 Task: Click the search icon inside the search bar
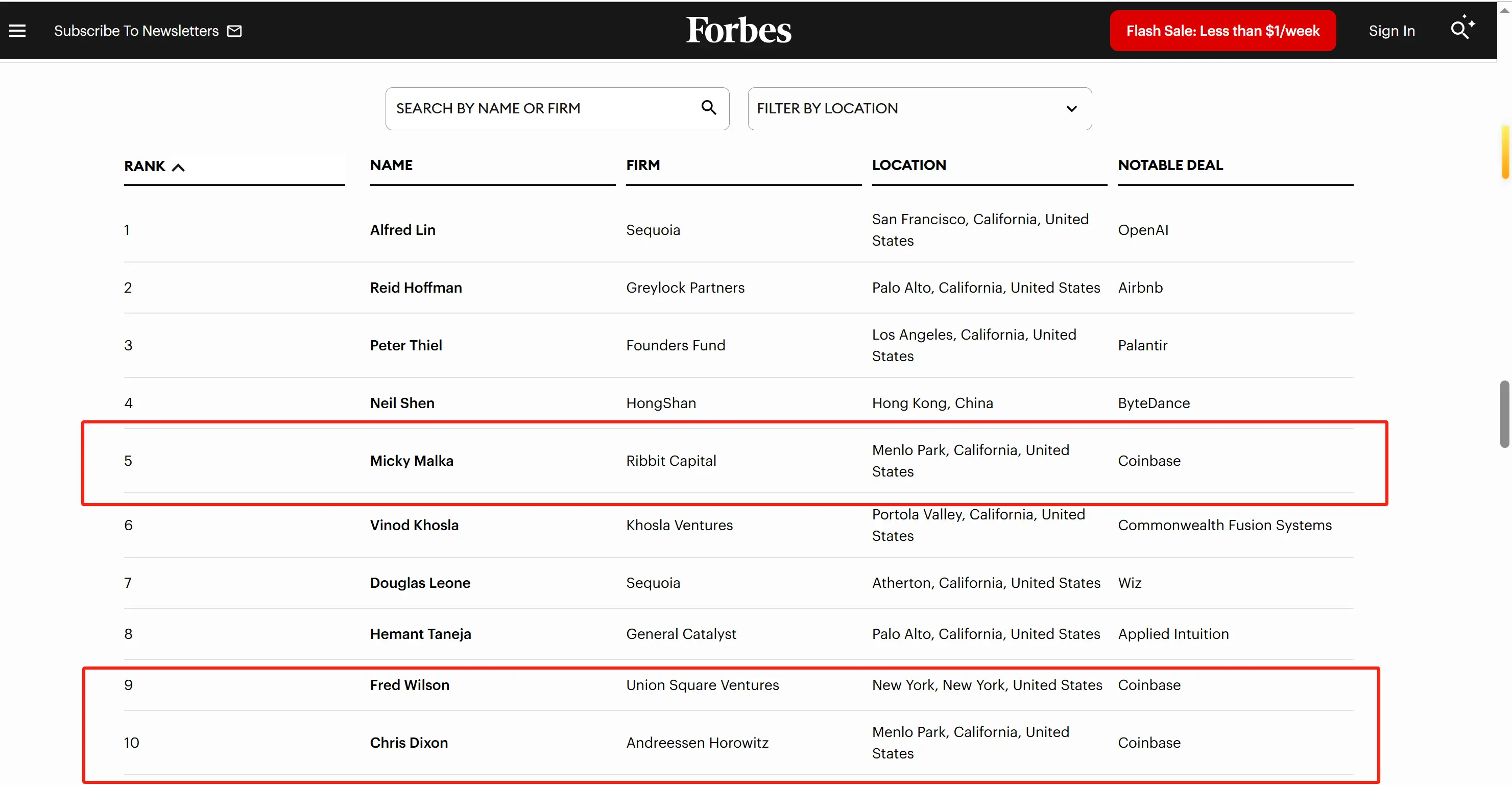point(708,108)
